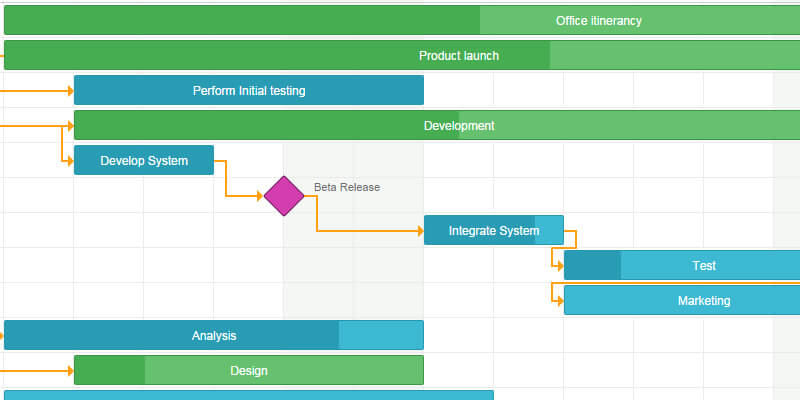Click the Beta Release milestone diamond
Screen dimensions: 800x400
point(284,196)
